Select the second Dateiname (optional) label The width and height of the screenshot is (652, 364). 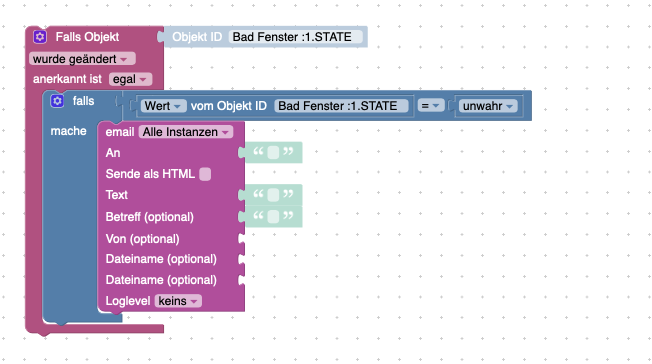(161, 280)
